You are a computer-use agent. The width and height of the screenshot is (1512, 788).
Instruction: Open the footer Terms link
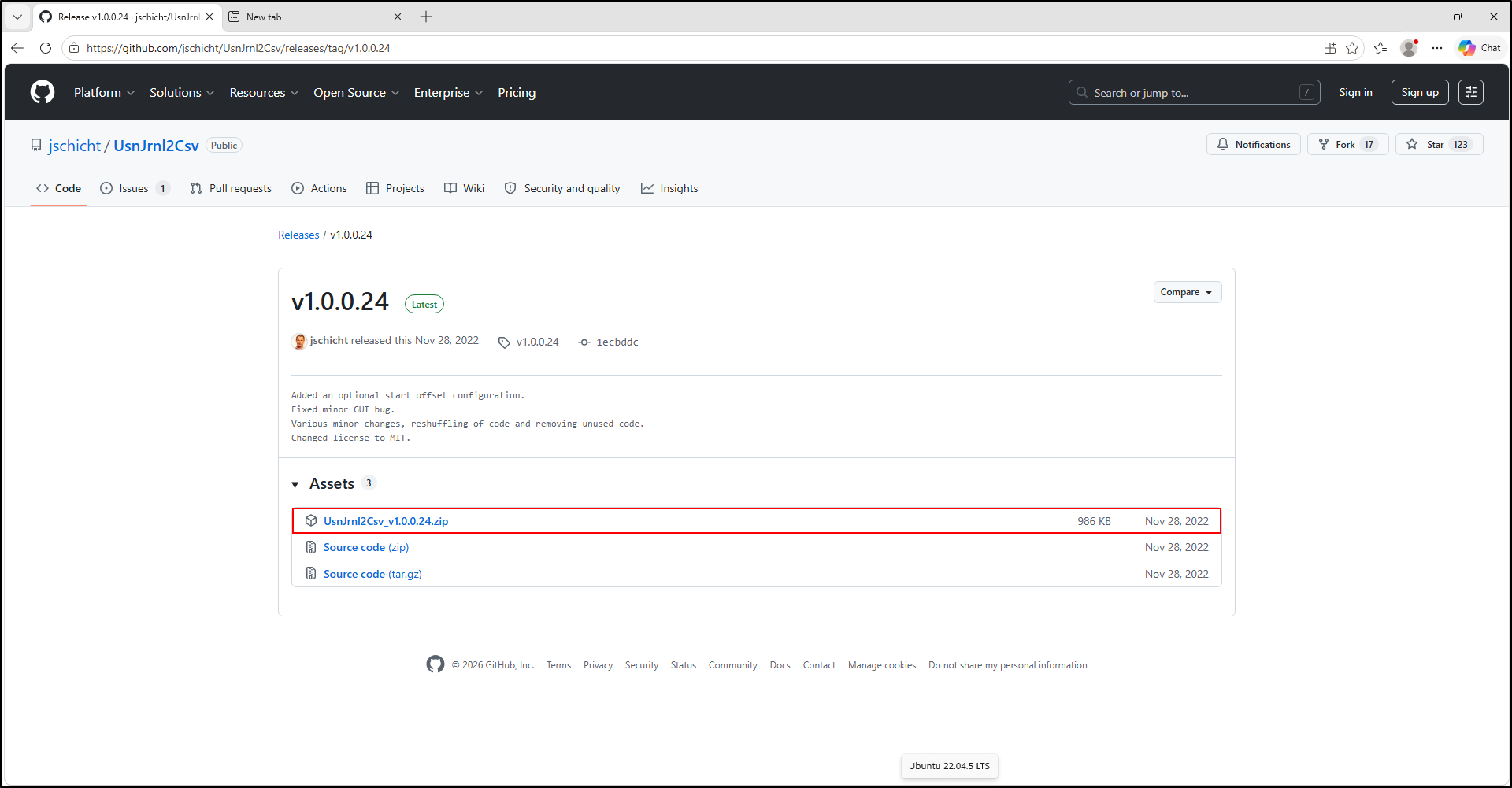[558, 665]
